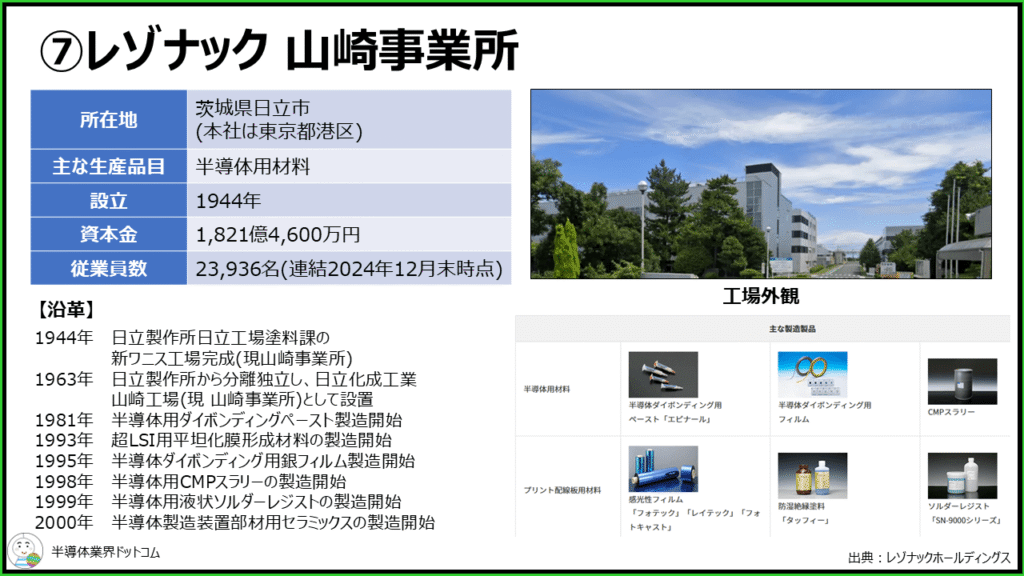Click the 従業員数 row label

pyautogui.click(x=108, y=268)
